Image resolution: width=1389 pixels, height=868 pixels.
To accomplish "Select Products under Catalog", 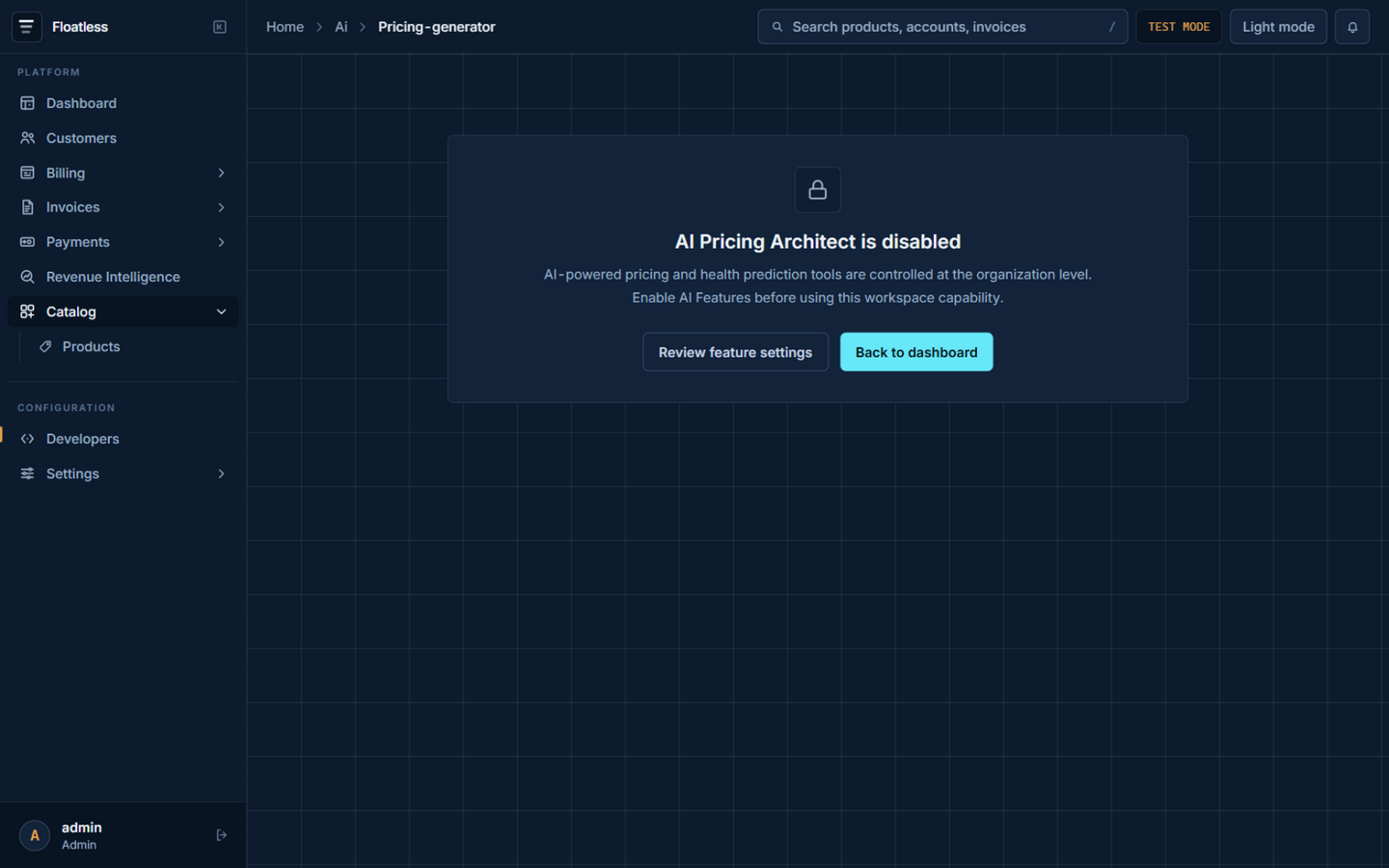I will (132, 346).
